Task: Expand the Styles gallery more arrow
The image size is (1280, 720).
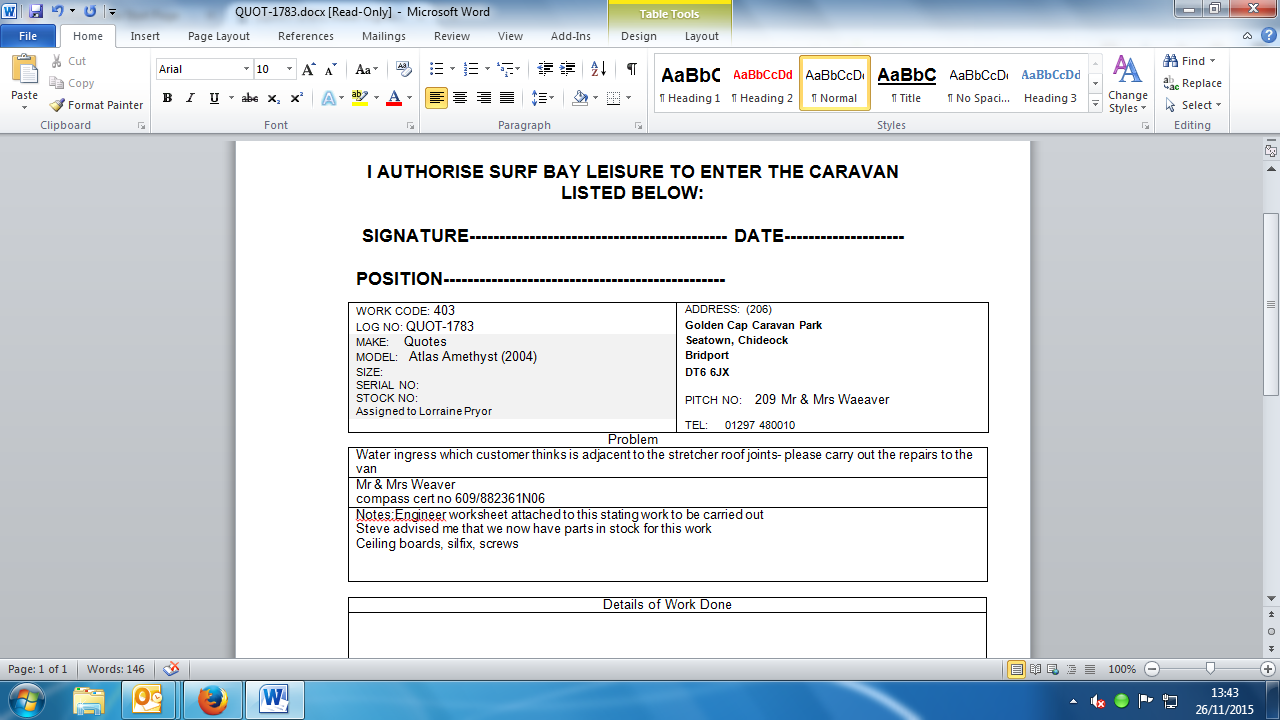Action: 1096,103
